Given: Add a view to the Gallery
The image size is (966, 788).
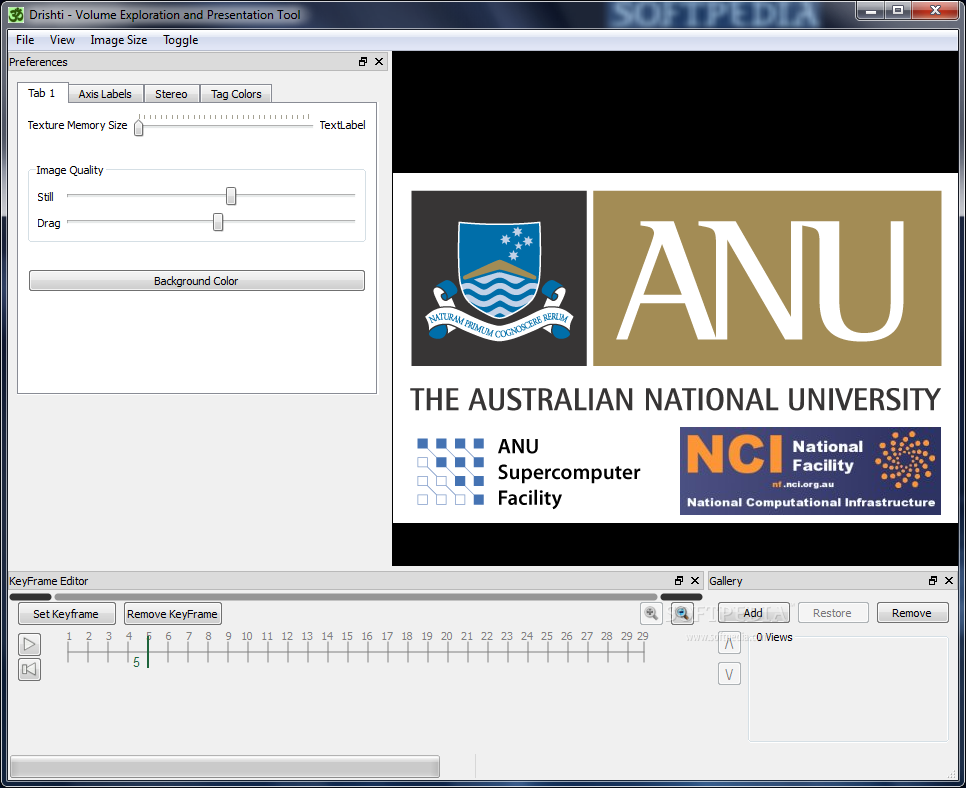Looking at the screenshot, I should pos(753,613).
